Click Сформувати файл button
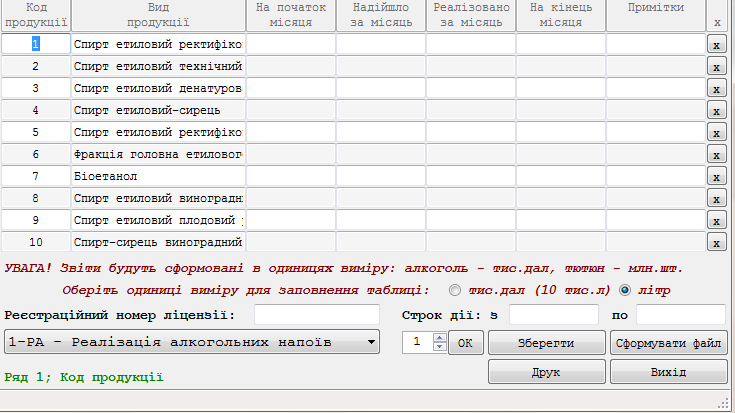 pyautogui.click(x=668, y=342)
